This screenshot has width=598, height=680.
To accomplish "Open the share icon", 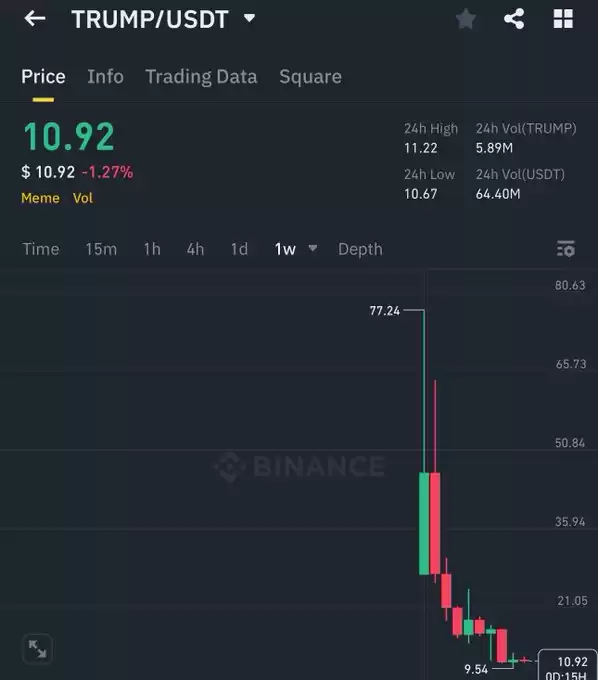I will coord(514,19).
